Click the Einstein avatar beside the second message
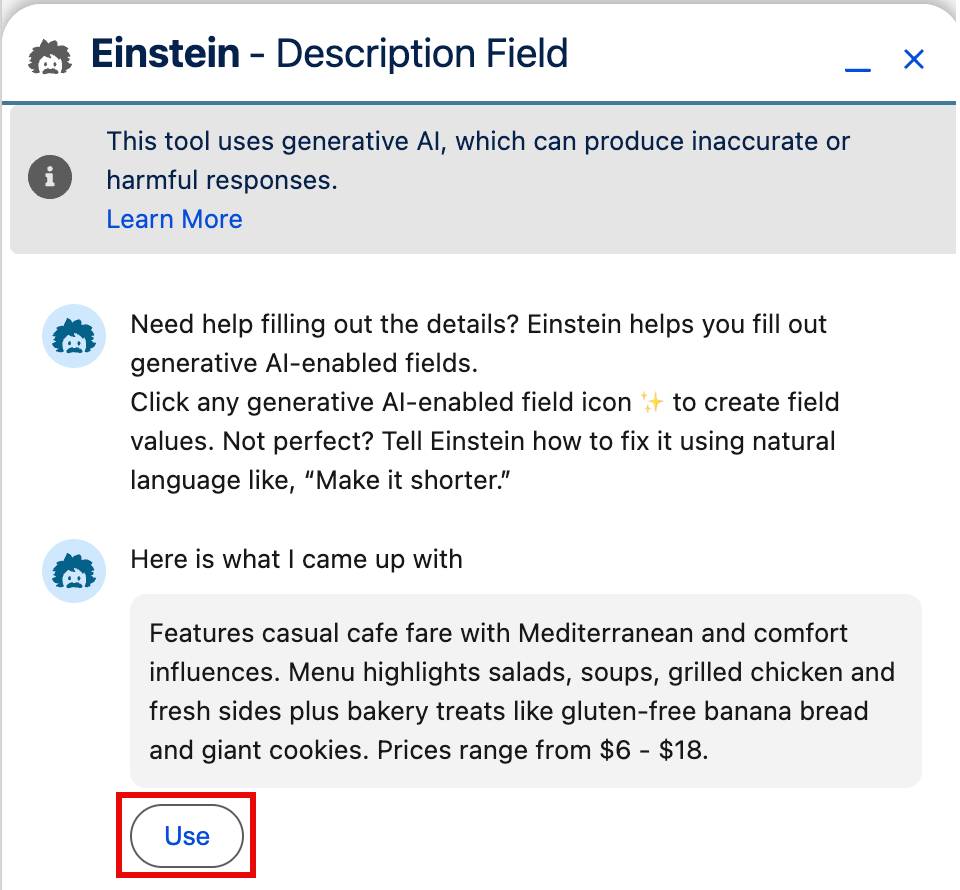960x890 pixels. [73, 571]
